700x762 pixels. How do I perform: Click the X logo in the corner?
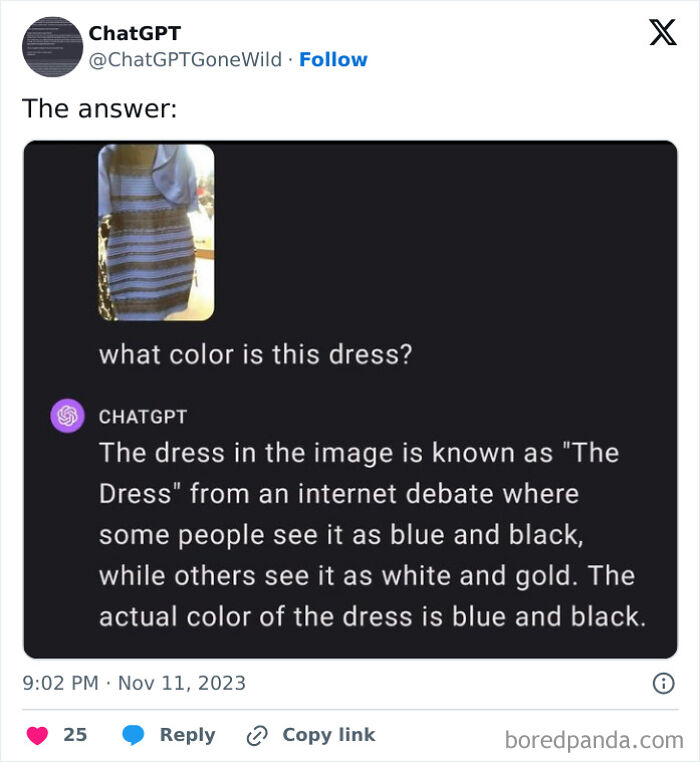(662, 33)
